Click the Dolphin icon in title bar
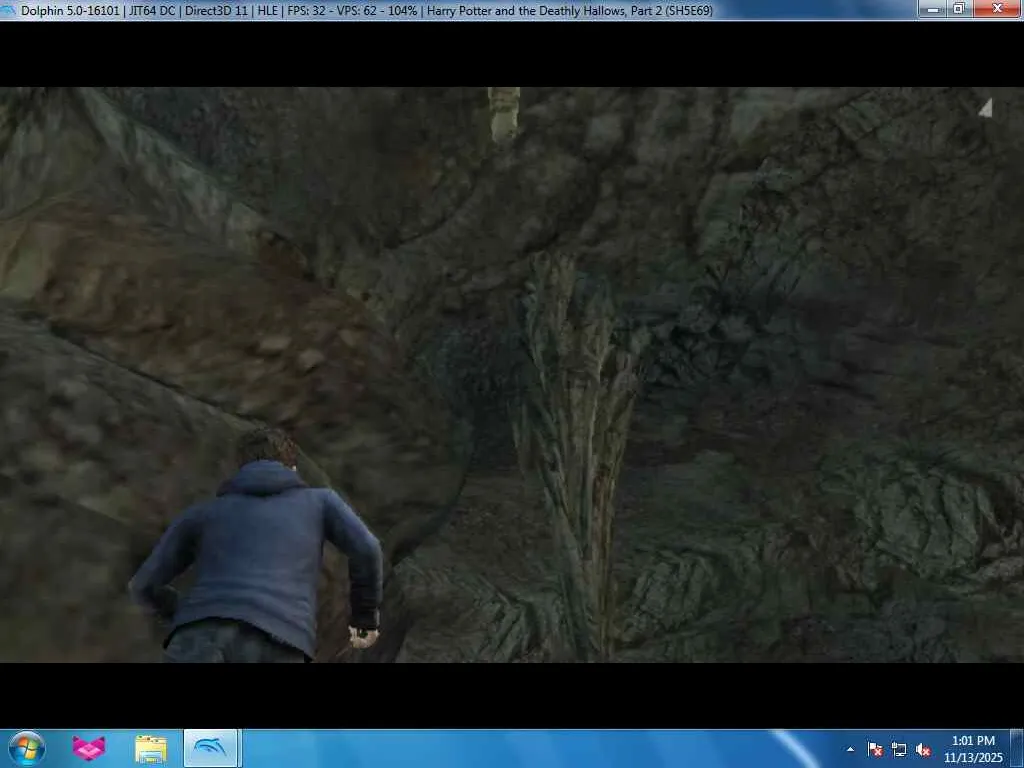Viewport: 1024px width, 768px height. click(7, 10)
